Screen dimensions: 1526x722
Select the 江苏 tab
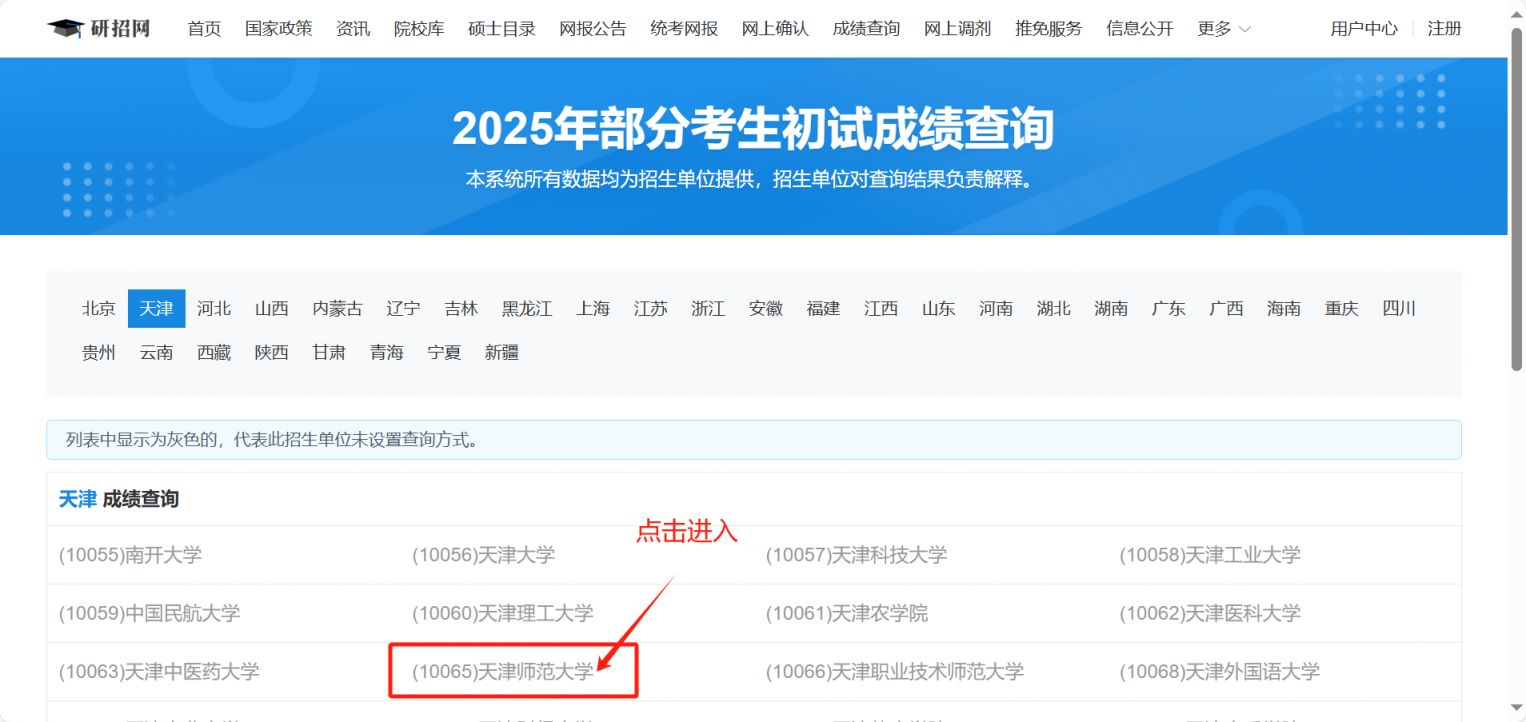point(650,309)
